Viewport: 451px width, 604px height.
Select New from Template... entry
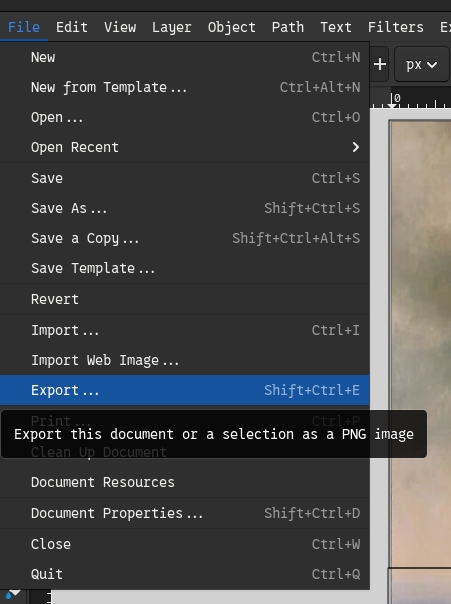(184, 87)
